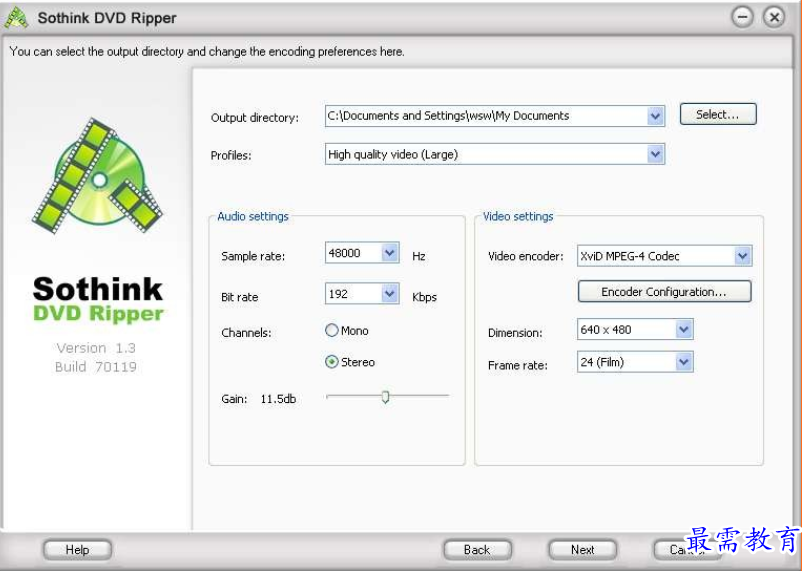This screenshot has height=571, width=808.
Task: Click the XviD MPEG-4 Codec value
Action: pos(630,256)
